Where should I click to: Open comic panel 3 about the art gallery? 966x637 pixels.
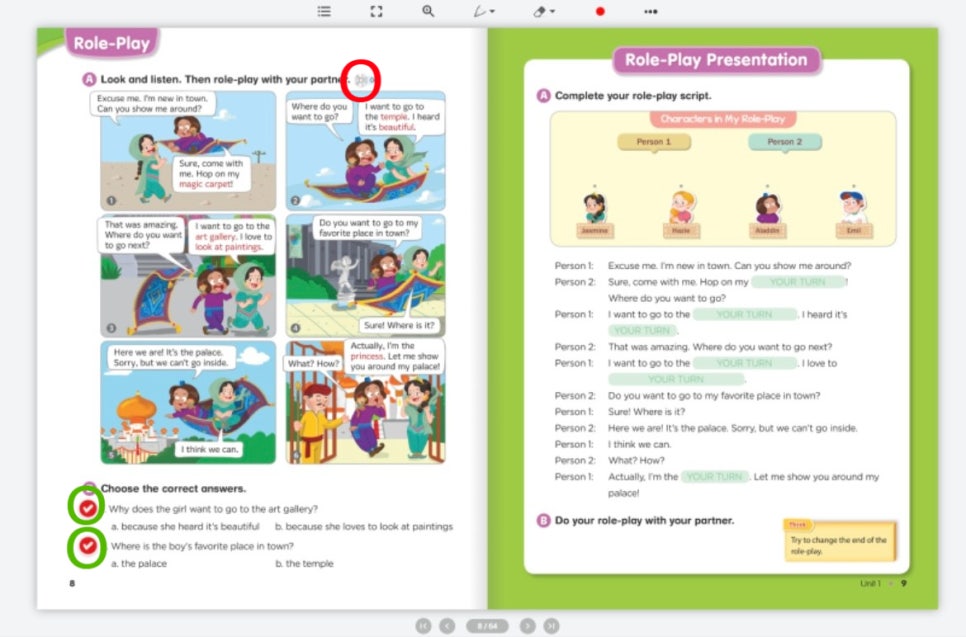[x=188, y=275]
